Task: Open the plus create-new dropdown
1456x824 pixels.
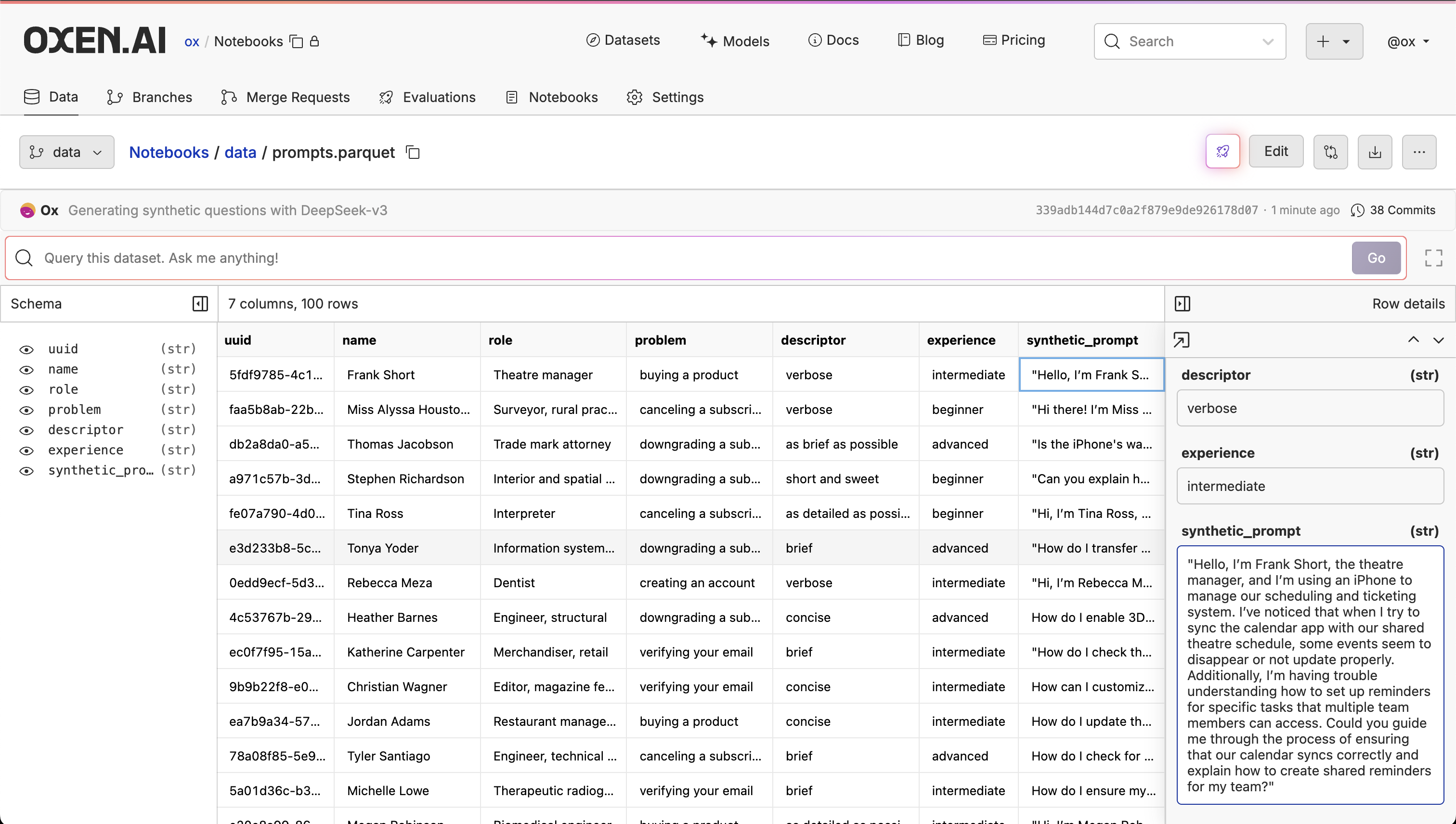Action: pyautogui.click(x=1334, y=41)
